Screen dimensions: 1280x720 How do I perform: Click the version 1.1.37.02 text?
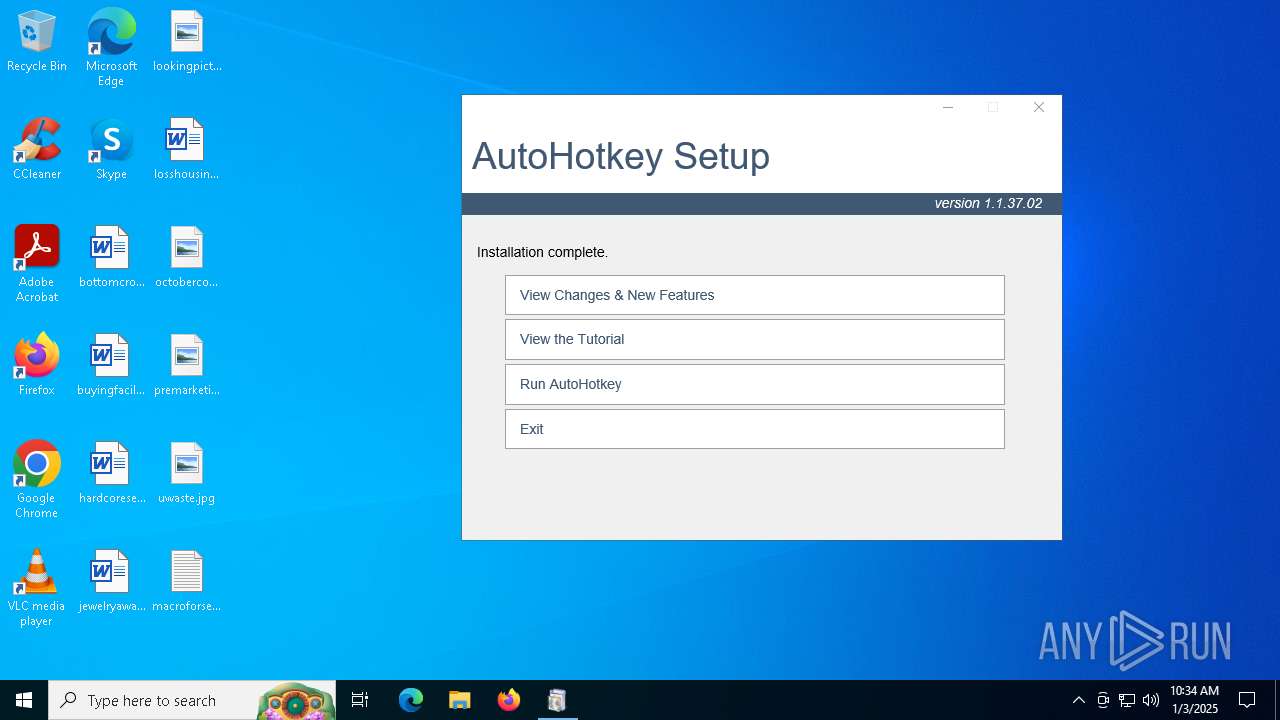[x=988, y=203]
